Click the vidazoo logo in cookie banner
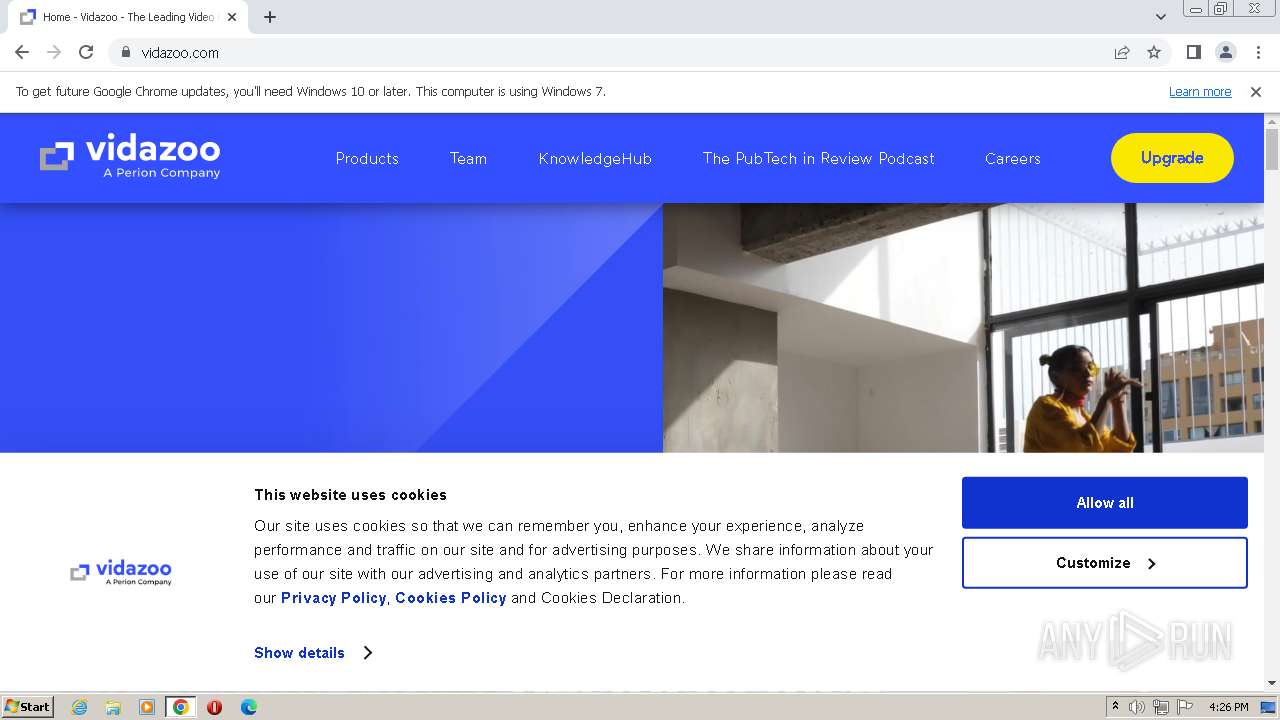The width and height of the screenshot is (1280, 720). click(121, 572)
